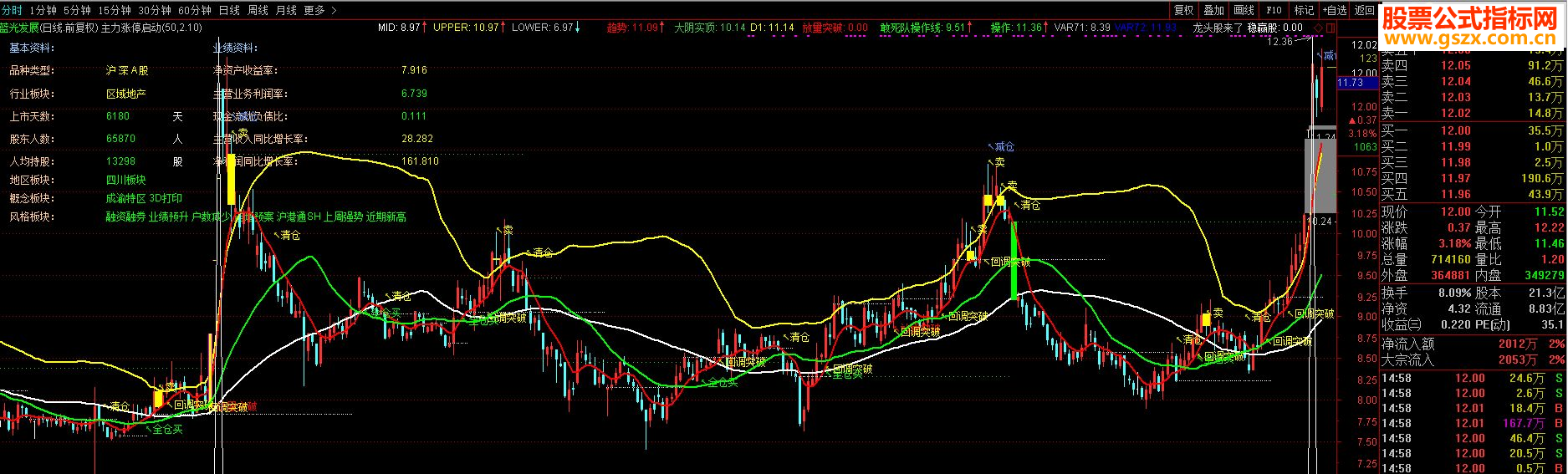Click the 标记 mark button
Screen dimensions: 1568x474
pyautogui.click(x=1305, y=10)
